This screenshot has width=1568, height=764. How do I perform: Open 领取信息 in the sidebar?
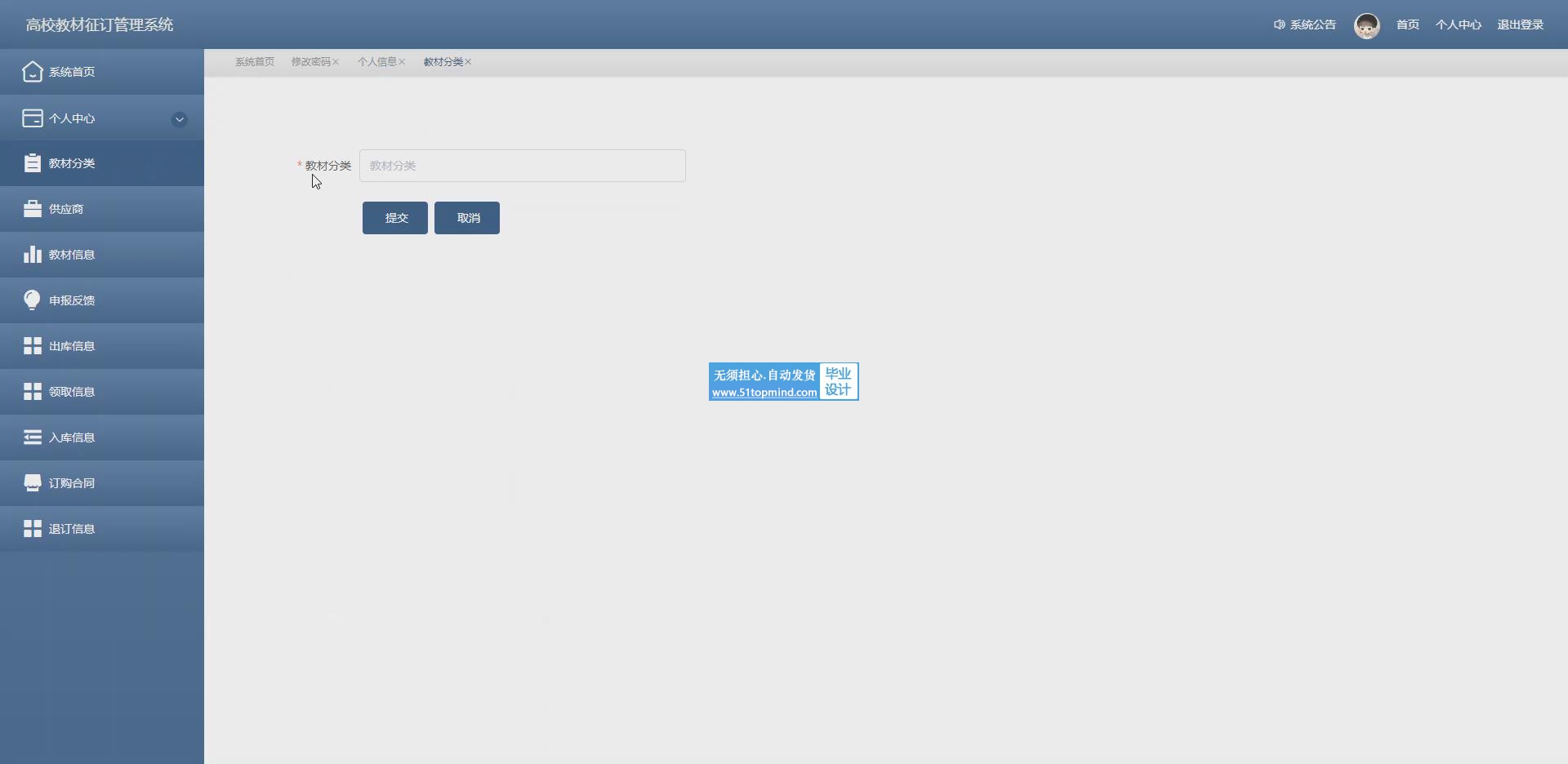click(x=102, y=392)
